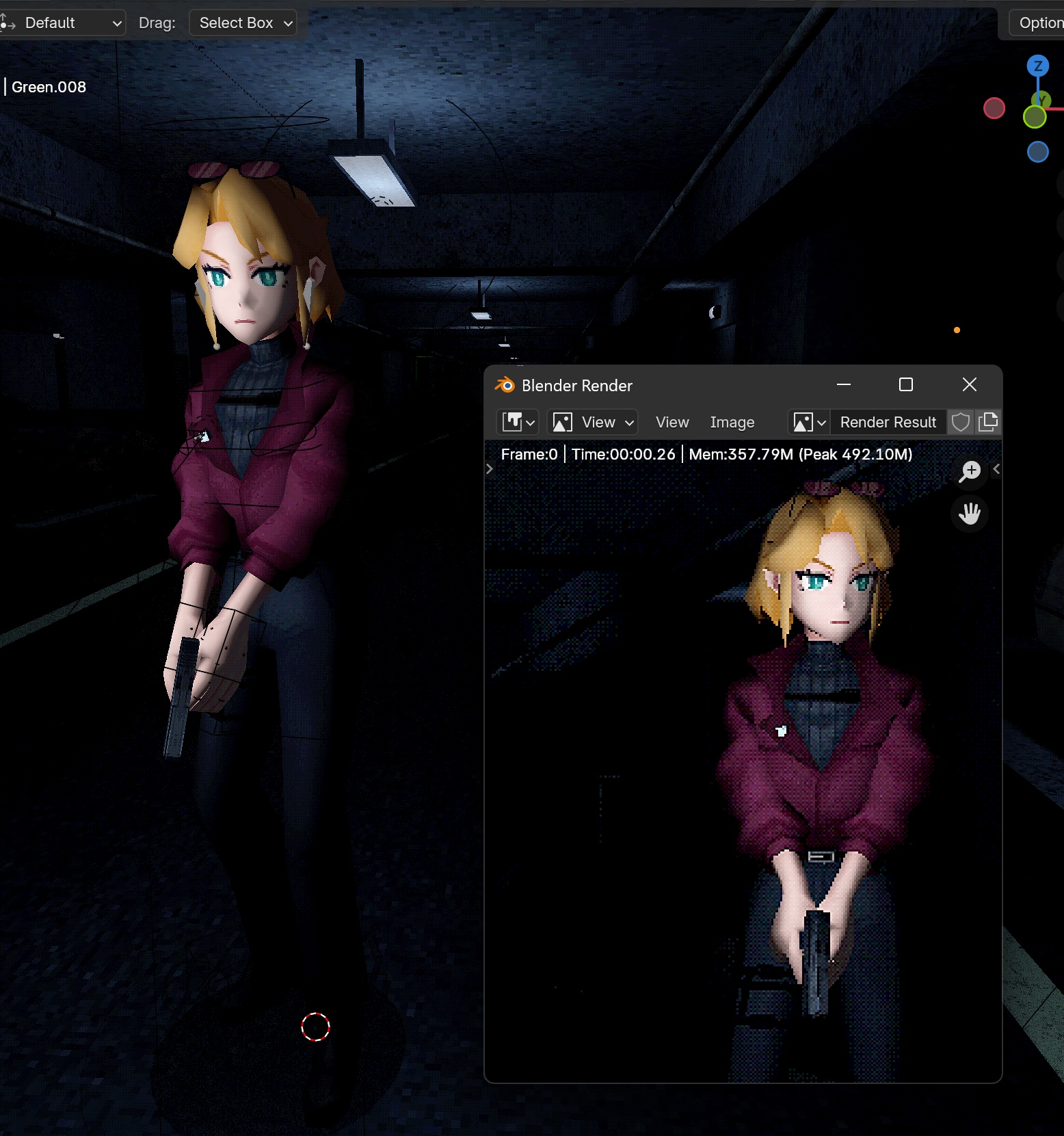Viewport: 1064px width, 1136px height.
Task: Expand the left toolbar arrow in render window
Action: point(490,469)
